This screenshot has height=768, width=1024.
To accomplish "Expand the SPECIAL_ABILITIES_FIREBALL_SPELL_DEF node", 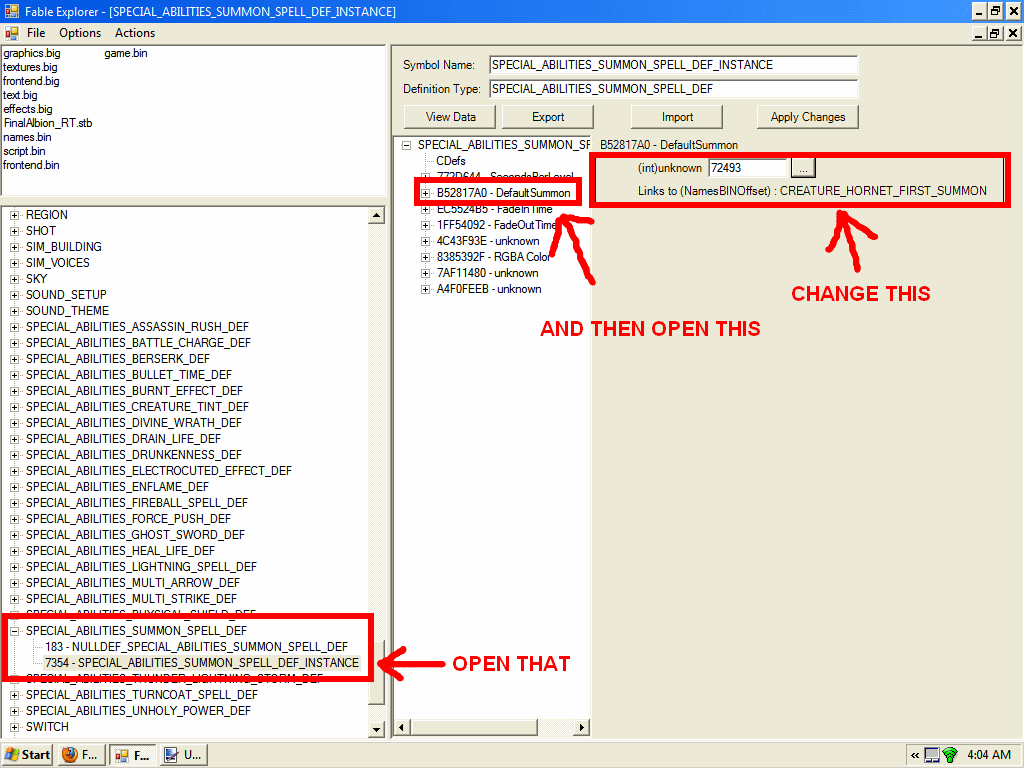I will (x=15, y=503).
